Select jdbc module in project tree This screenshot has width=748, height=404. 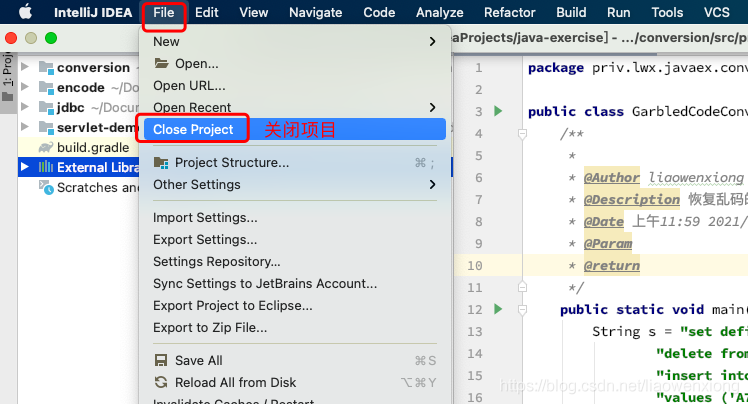click(71, 107)
